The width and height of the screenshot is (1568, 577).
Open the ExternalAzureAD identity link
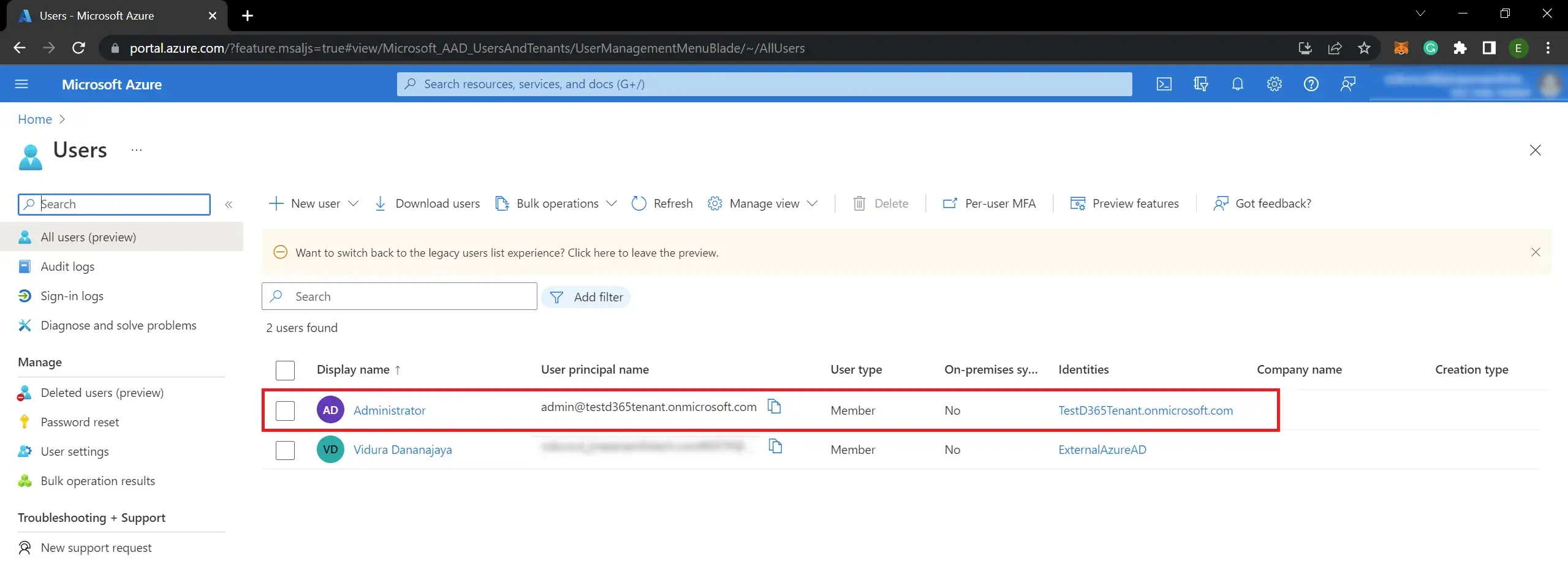pyautogui.click(x=1102, y=450)
